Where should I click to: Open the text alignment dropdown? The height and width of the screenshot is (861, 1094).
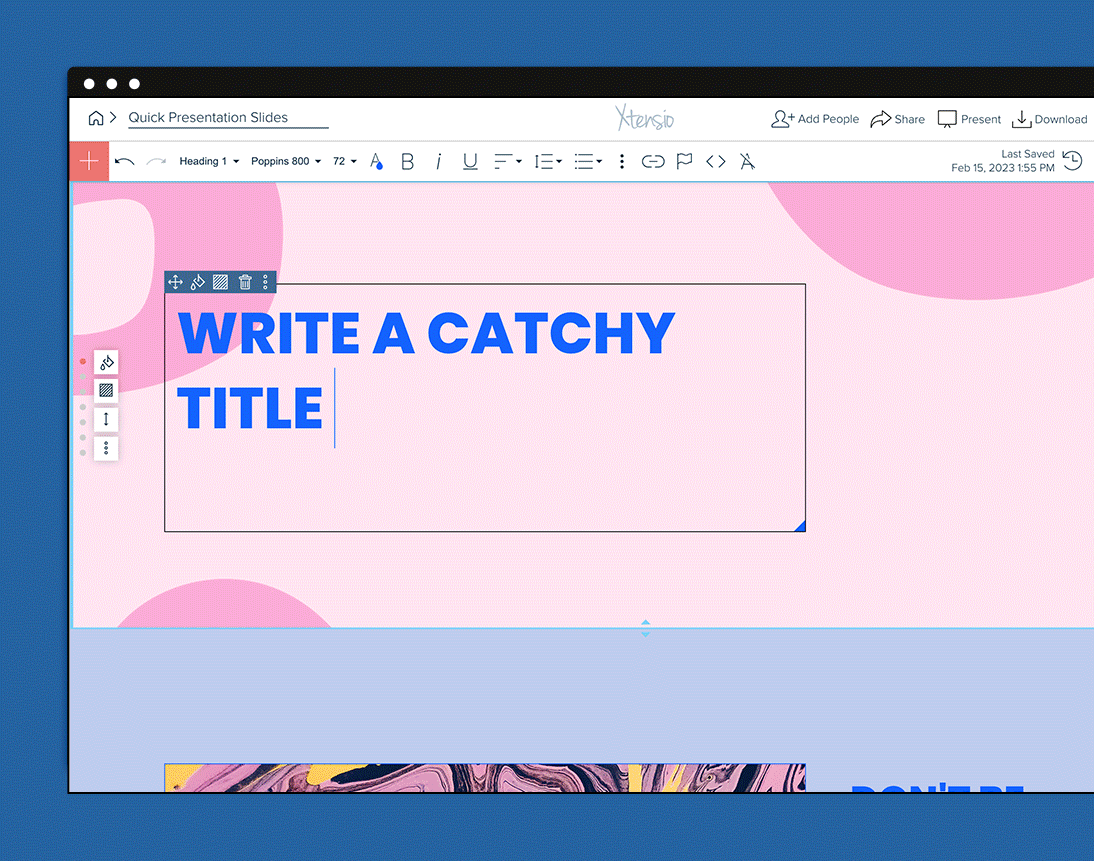tap(508, 162)
